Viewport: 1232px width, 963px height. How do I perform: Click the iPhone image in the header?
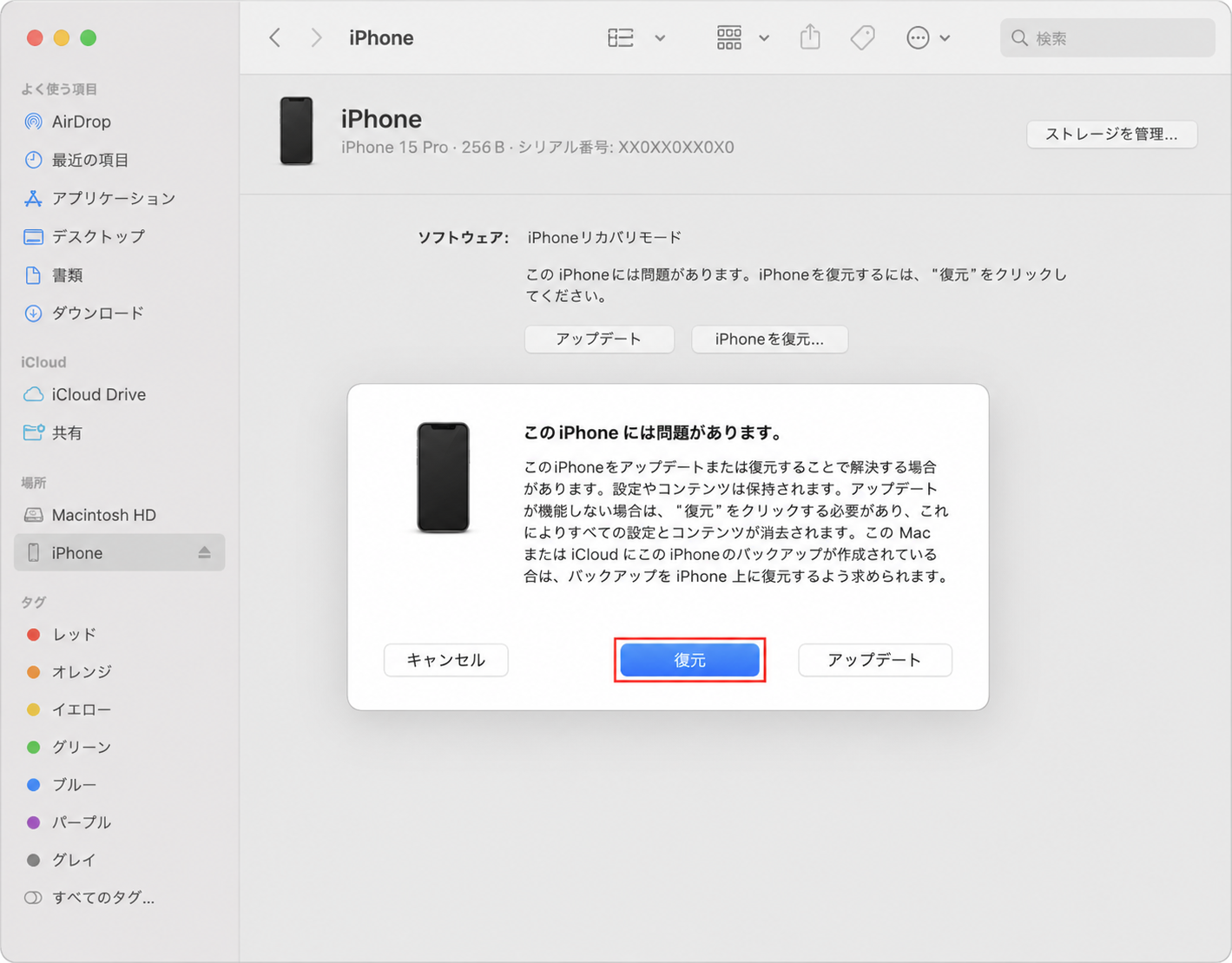[296, 131]
